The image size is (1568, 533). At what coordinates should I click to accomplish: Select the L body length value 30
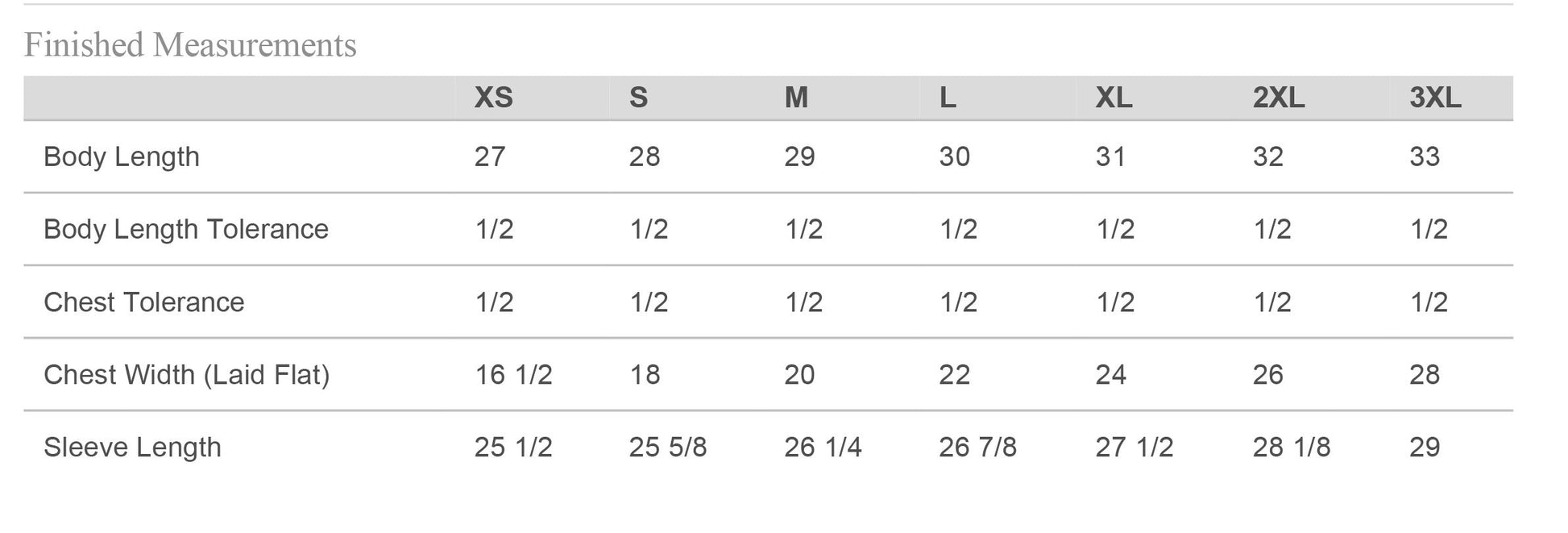pos(955,156)
